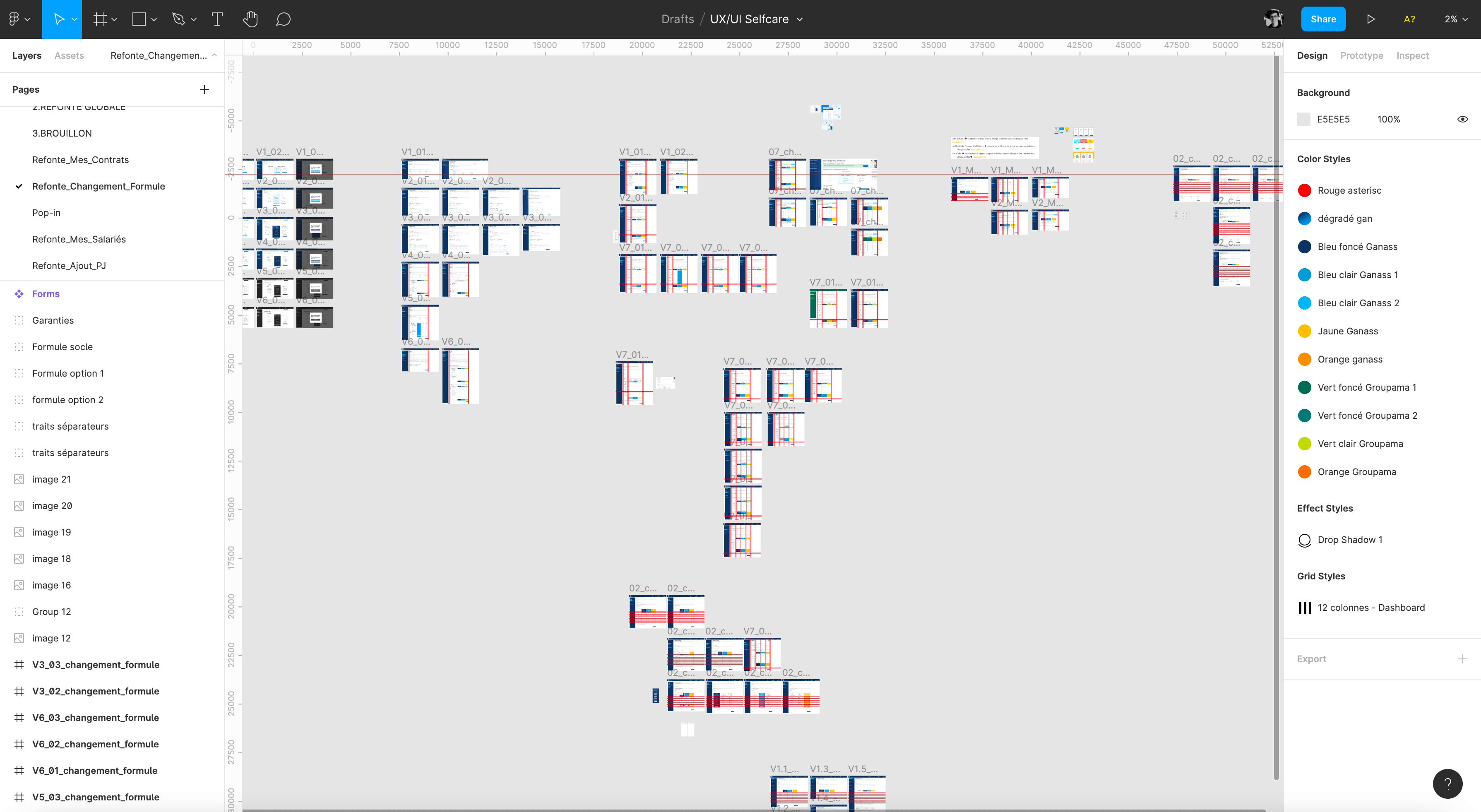Toggle background color visibility eye icon
1481x812 pixels.
point(1463,119)
